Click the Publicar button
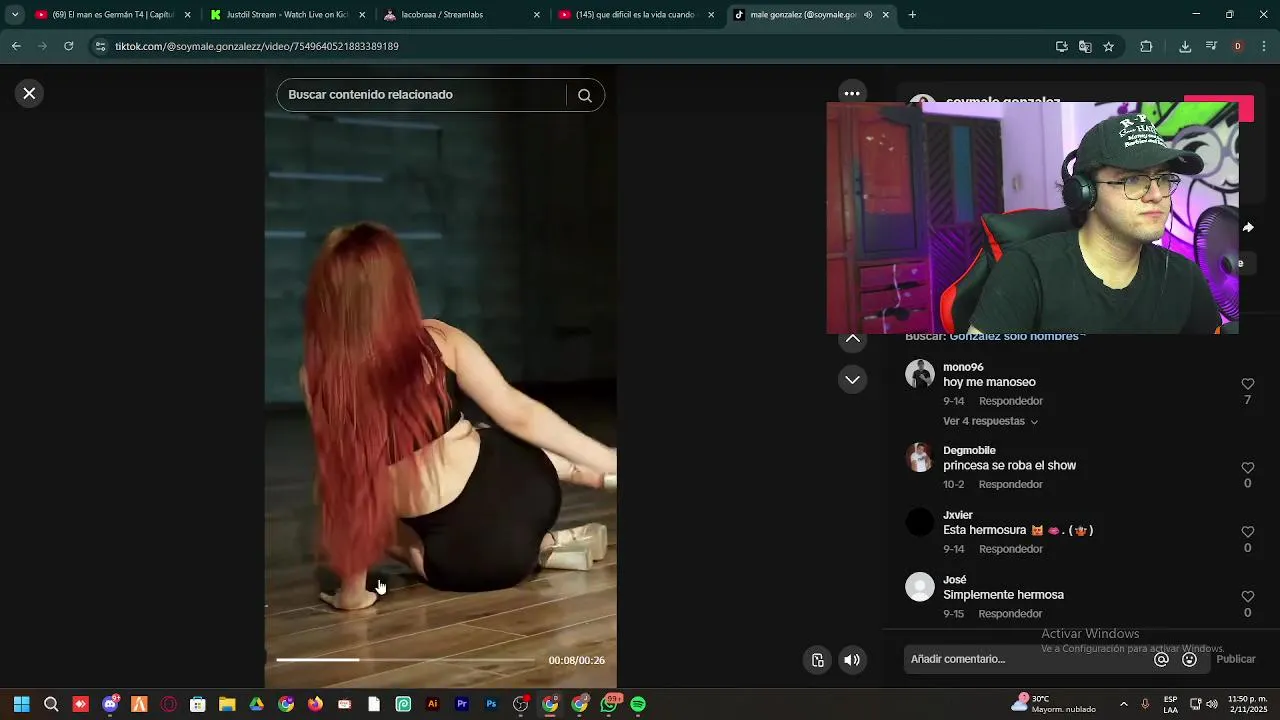 pyautogui.click(x=1236, y=659)
